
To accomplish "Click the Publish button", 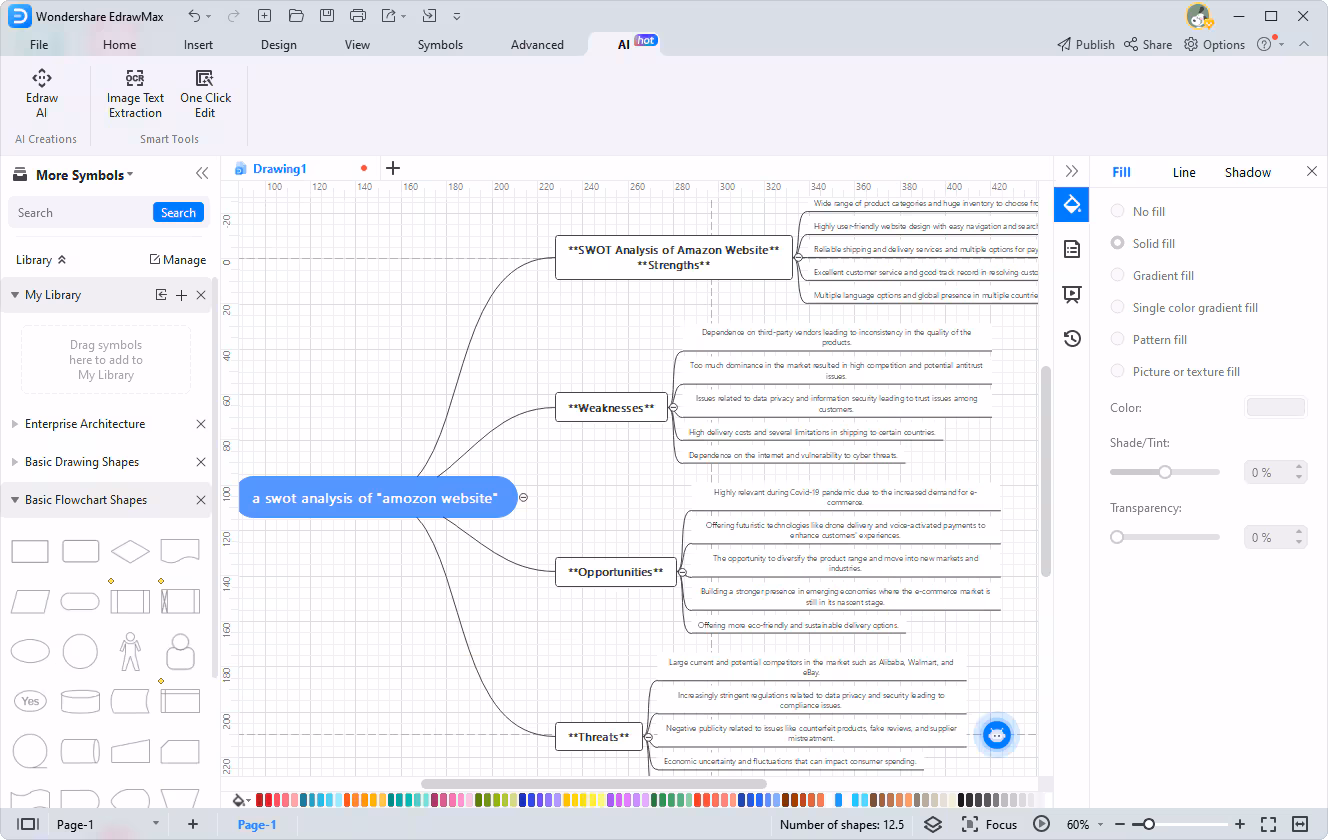I will (1086, 44).
